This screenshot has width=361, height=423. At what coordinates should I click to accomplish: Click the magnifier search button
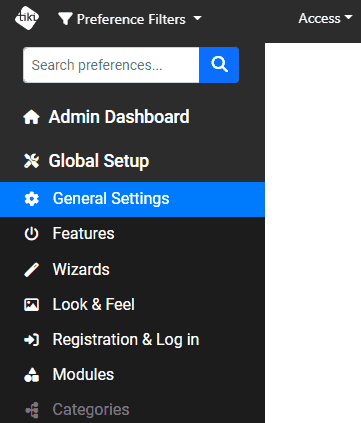click(219, 65)
